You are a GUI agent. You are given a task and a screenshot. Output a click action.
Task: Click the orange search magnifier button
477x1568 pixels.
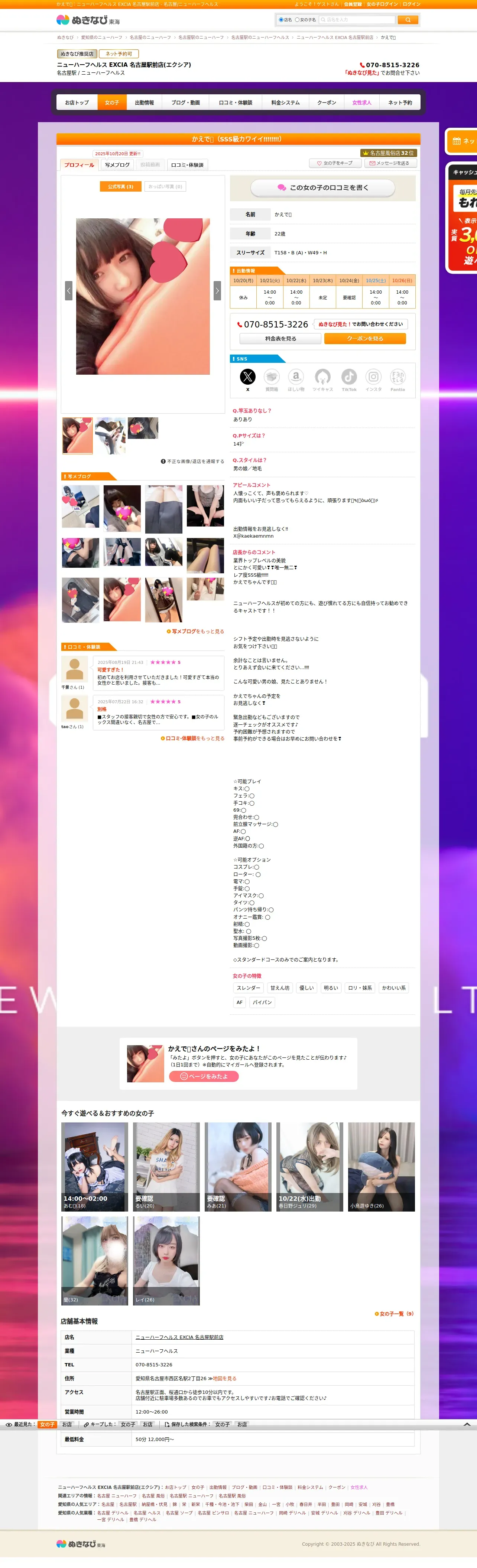408,20
